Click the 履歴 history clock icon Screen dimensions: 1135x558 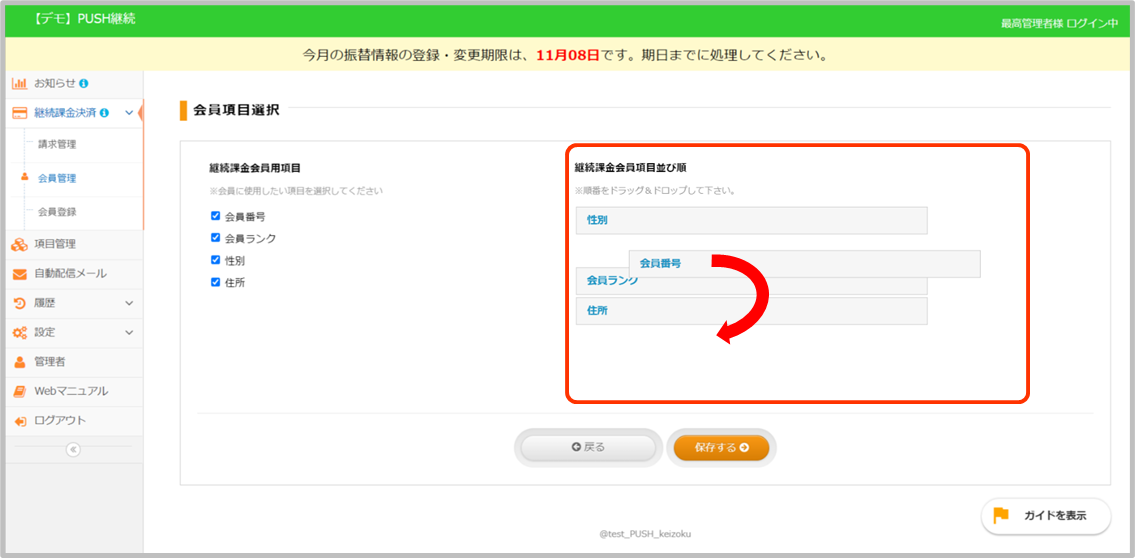point(19,303)
